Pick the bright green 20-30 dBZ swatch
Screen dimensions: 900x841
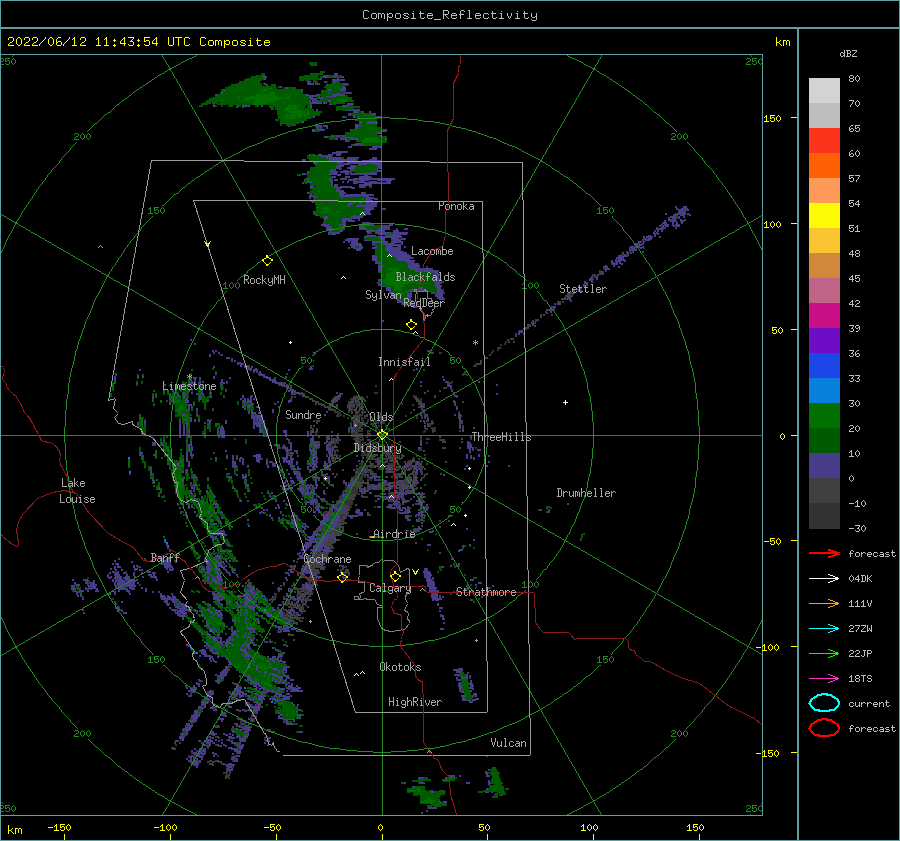point(824,416)
